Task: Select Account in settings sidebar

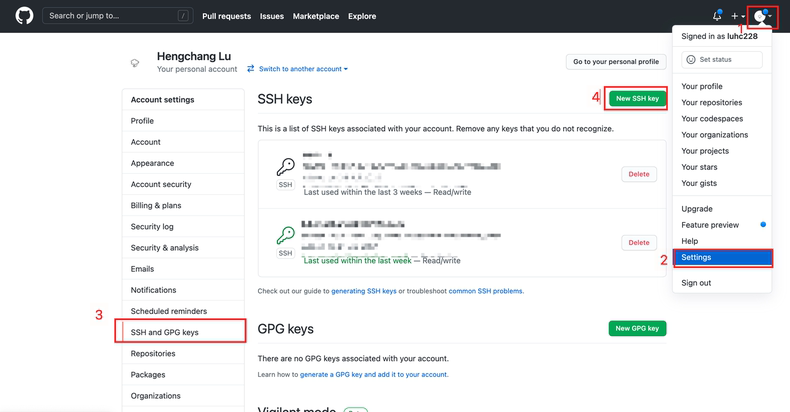Action: (x=183, y=142)
